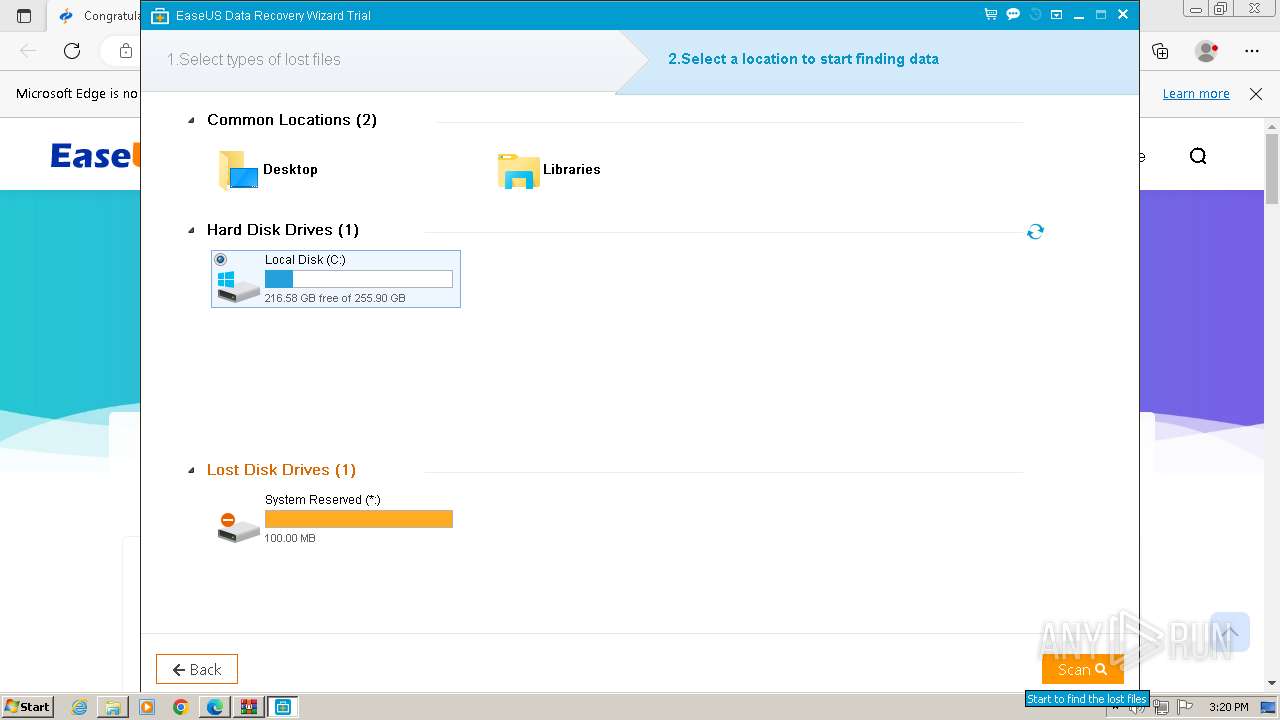Refresh the Edge page
Image resolution: width=1280 pixels, height=720 pixels.
point(72,51)
